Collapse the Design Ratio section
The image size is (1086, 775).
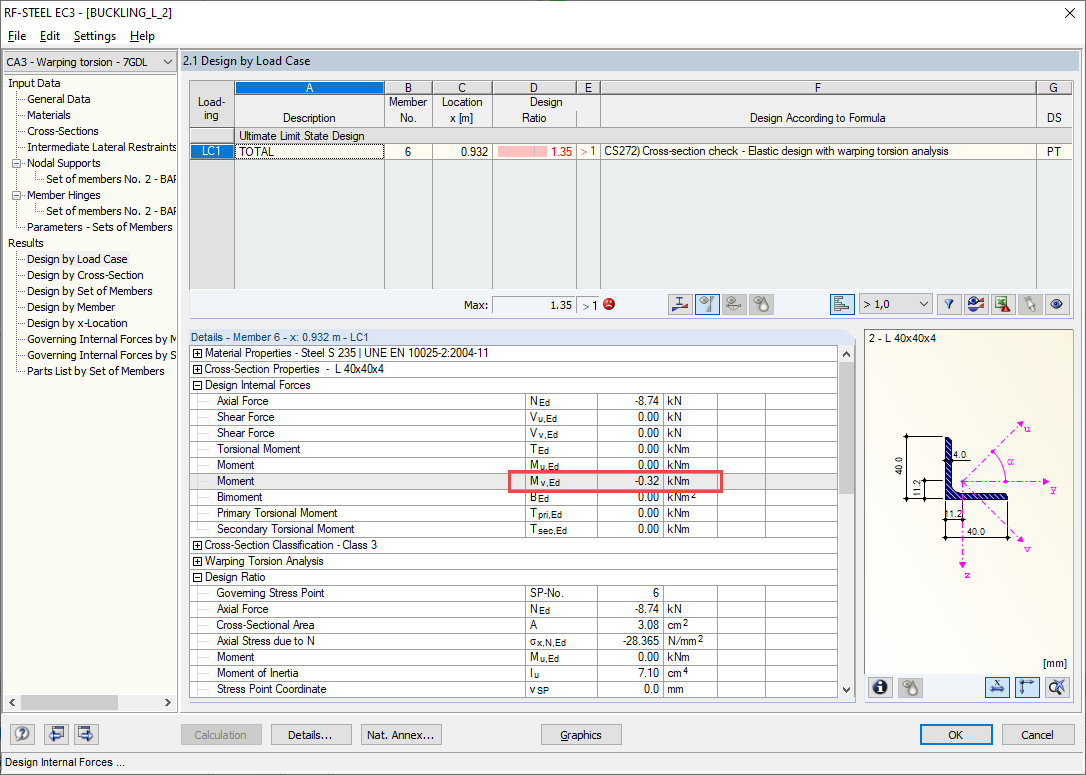pyautogui.click(x=197, y=577)
